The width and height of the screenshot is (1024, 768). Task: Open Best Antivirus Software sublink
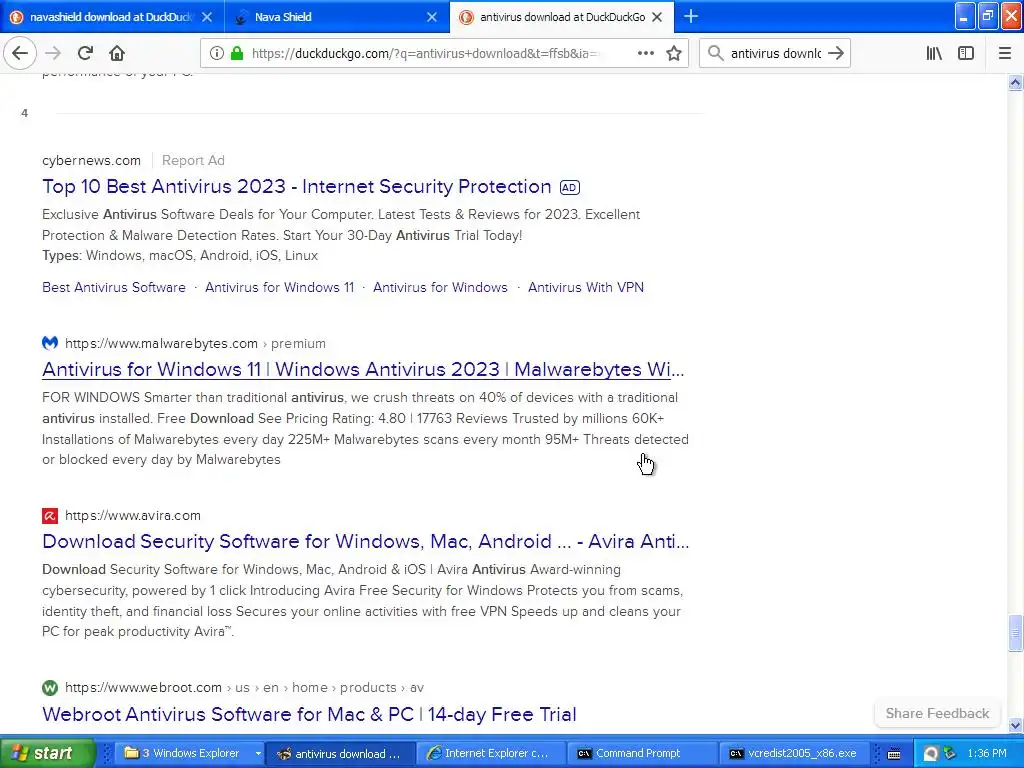point(114,287)
